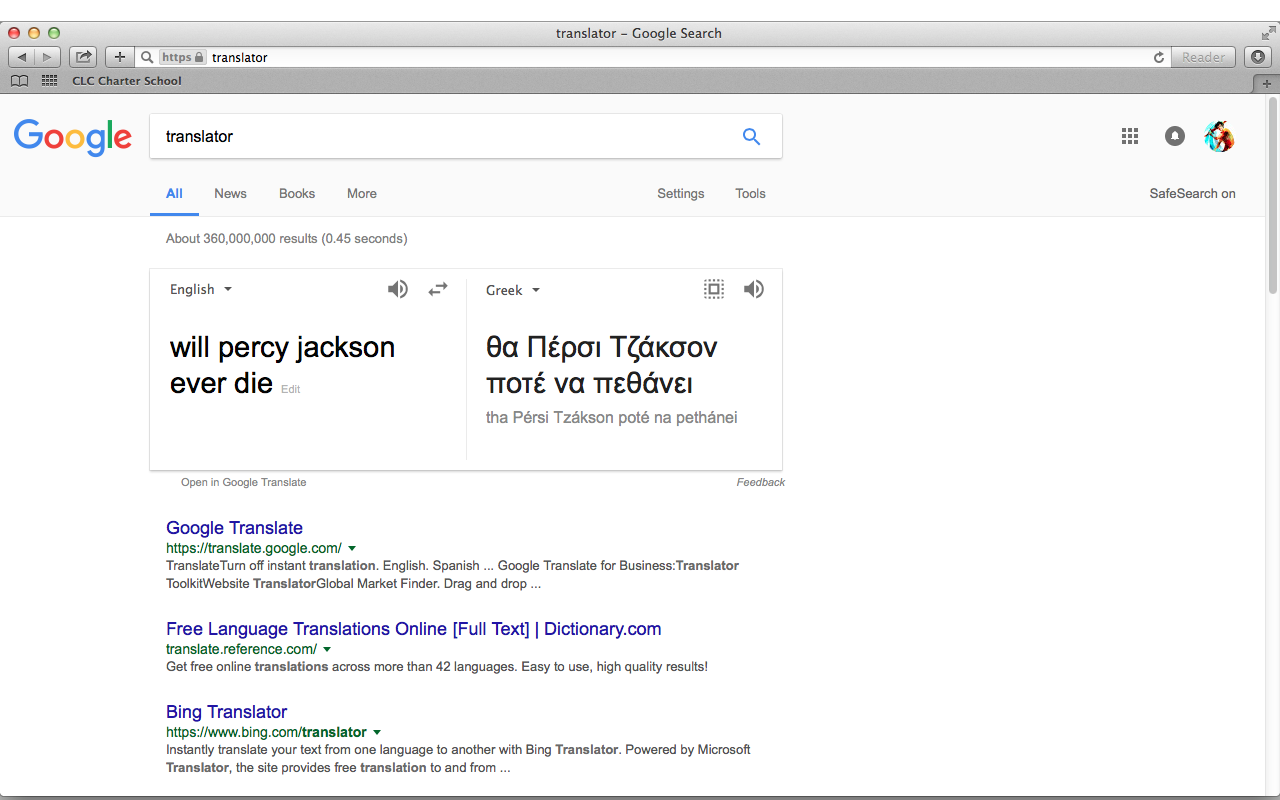The width and height of the screenshot is (1280, 800).
Task: Listen to the English source text
Action: [x=398, y=289]
